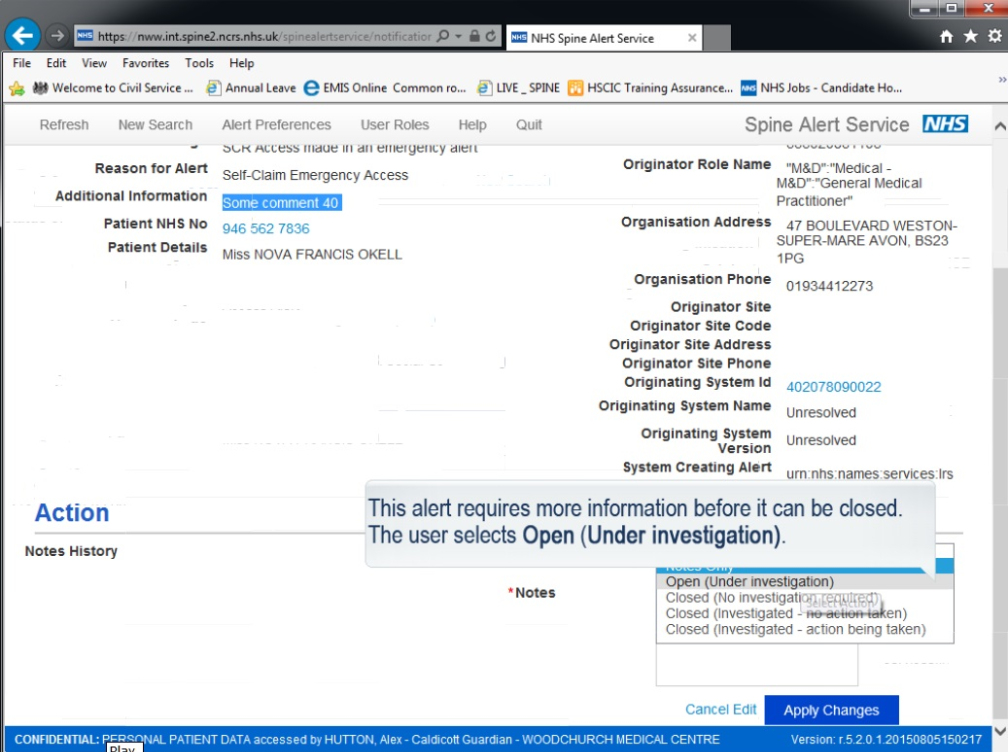This screenshot has width=1008, height=752.
Task: Select the NHS Spine Alert Service tab
Action: [604, 38]
